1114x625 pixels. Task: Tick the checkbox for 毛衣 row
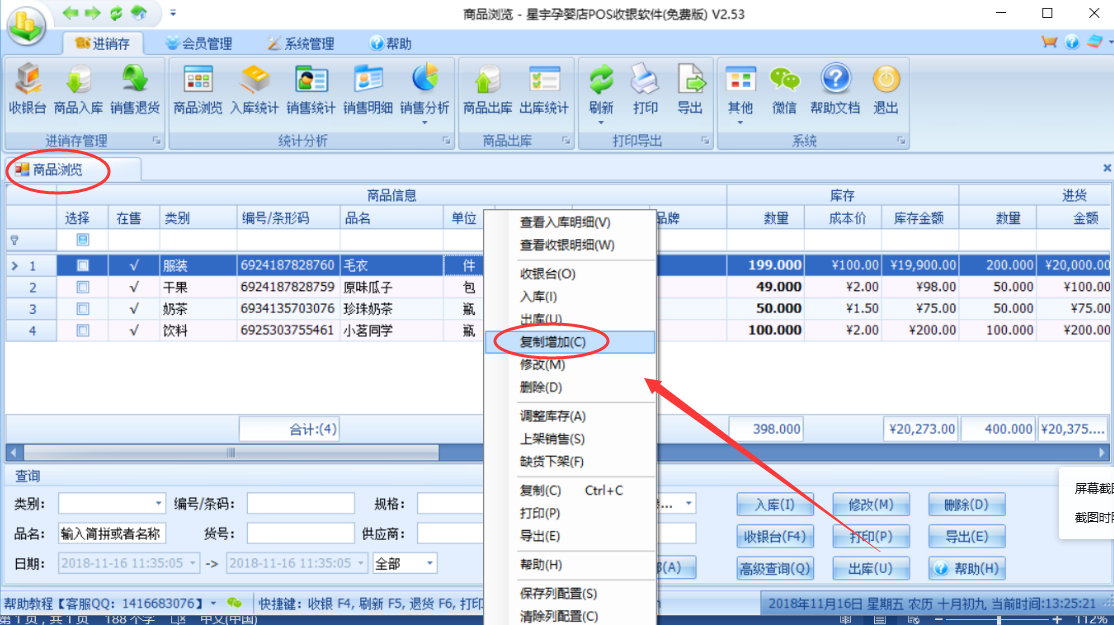(82, 266)
